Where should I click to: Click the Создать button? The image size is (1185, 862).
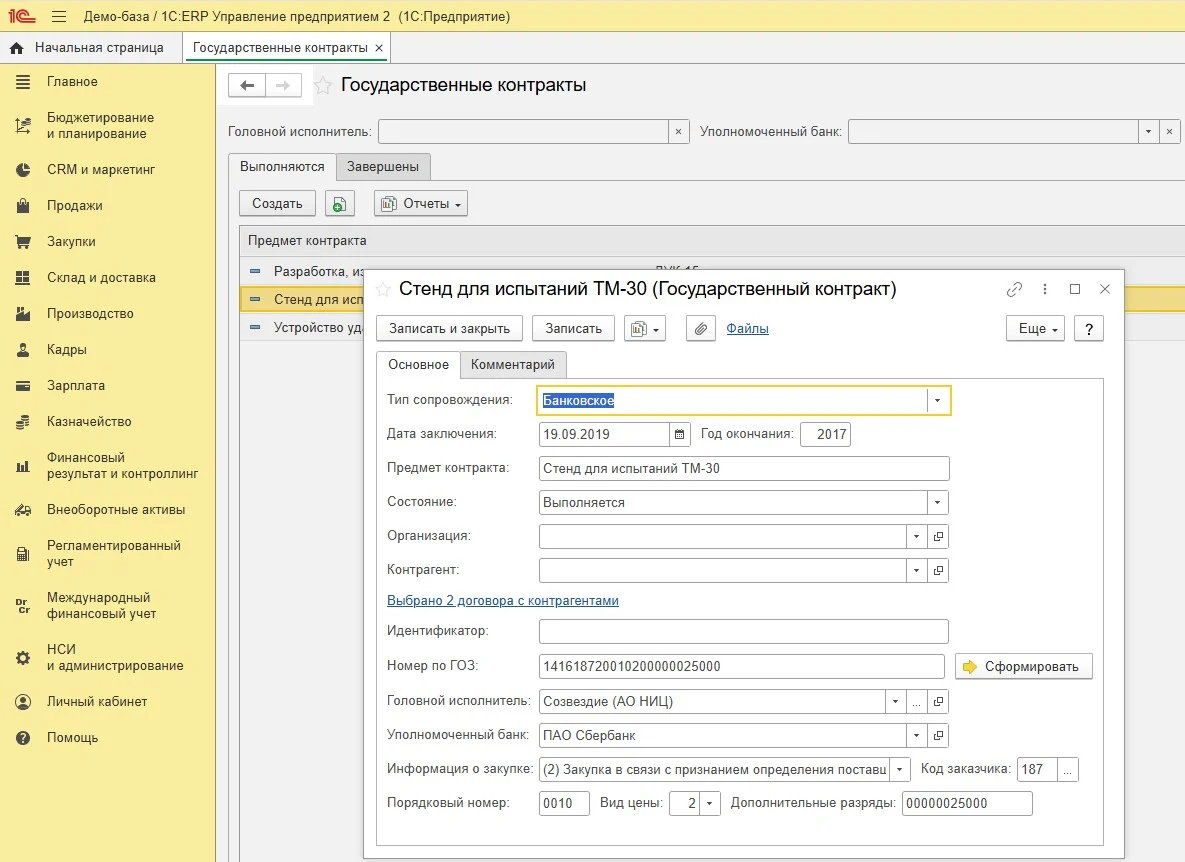pos(277,204)
